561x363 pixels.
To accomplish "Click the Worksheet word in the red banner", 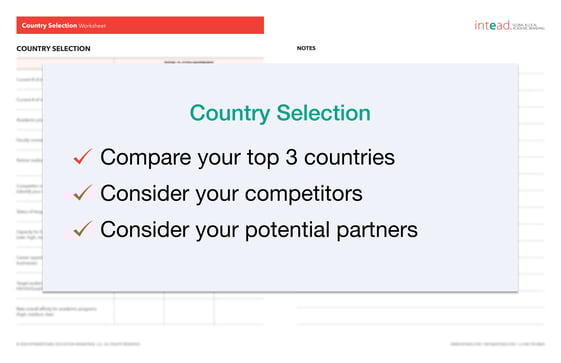I will point(92,26).
